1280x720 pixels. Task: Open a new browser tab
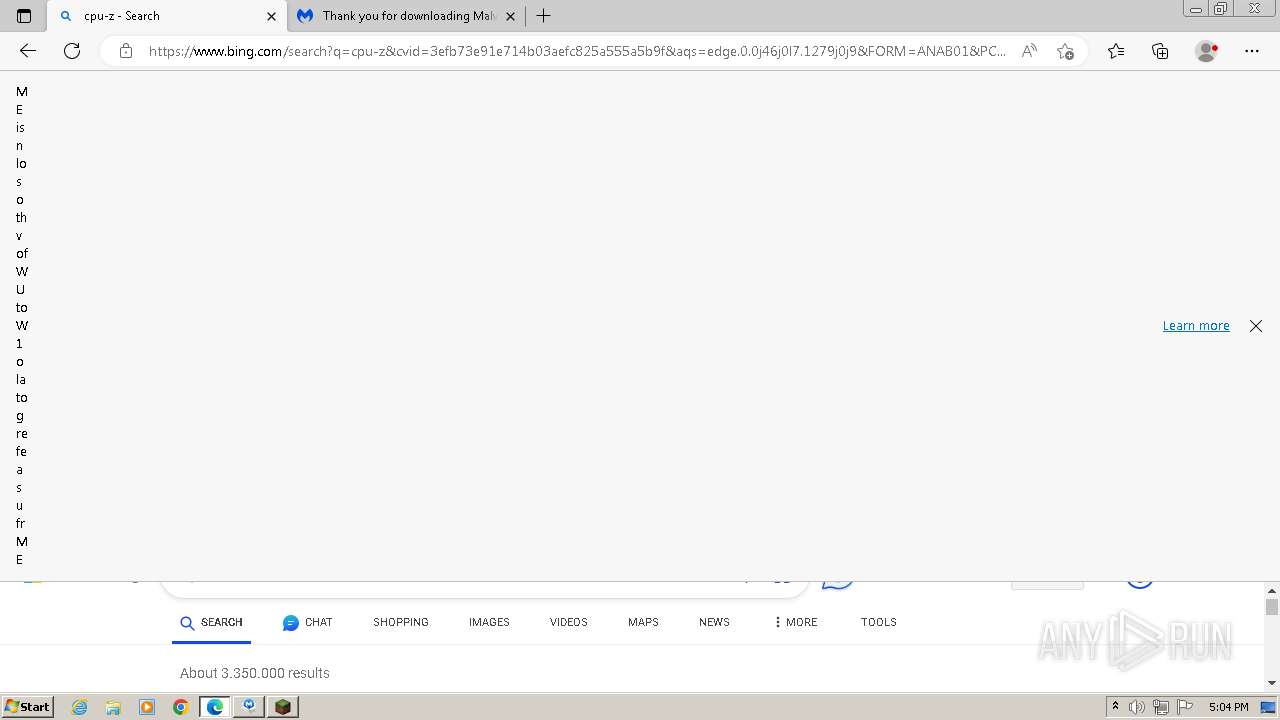coord(543,16)
